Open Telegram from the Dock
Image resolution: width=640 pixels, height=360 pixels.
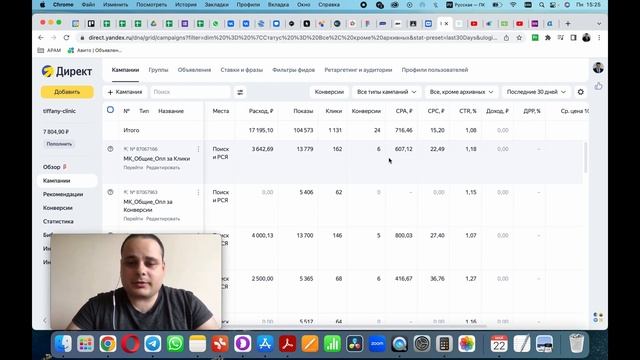click(153, 344)
